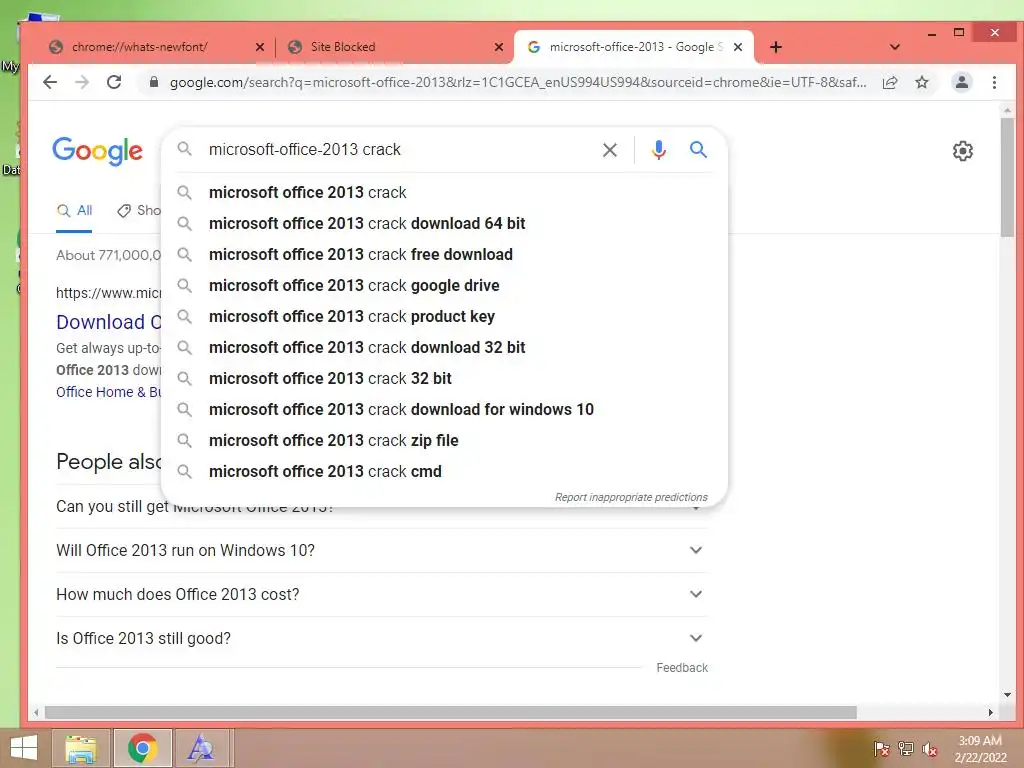1024x768 pixels.
Task: Open the tab search dropdown arrow
Action: (x=895, y=47)
